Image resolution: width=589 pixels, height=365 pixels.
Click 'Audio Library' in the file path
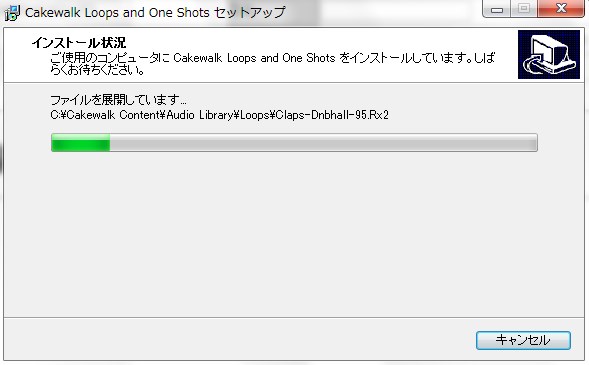[200, 115]
